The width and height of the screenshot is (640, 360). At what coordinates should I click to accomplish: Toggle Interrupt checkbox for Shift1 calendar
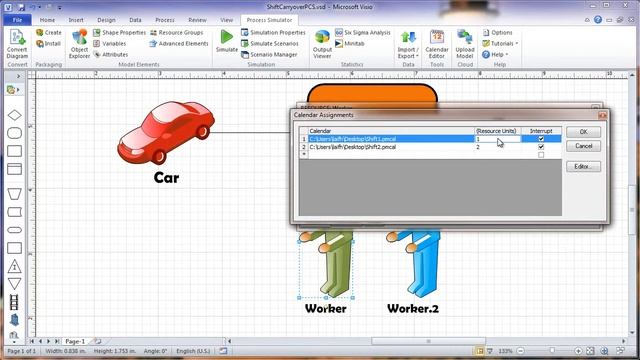point(541,139)
